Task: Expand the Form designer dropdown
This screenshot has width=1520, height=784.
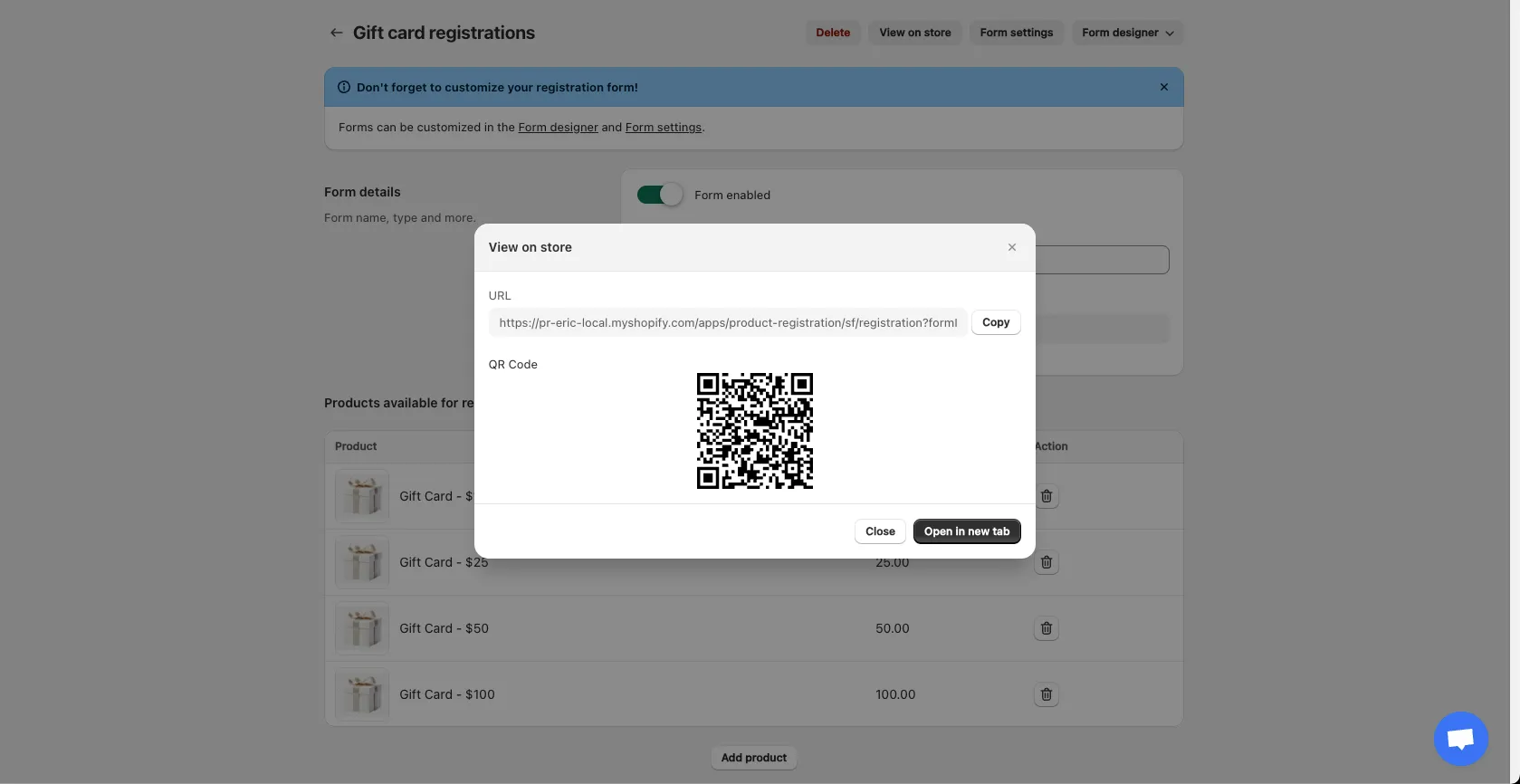Action: pos(1127,33)
